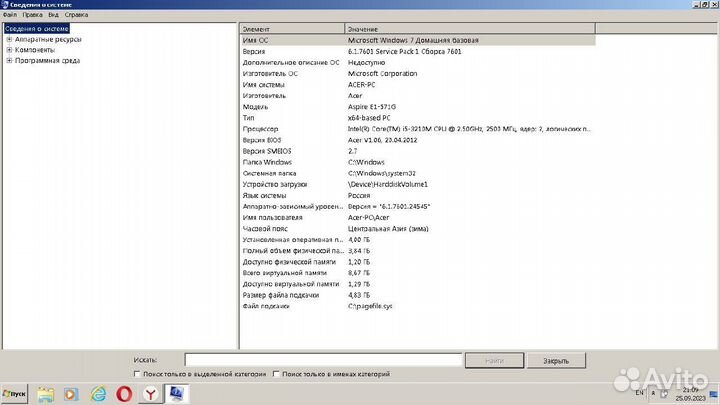Click value C:\Windows\system32
The height and width of the screenshot is (405, 720).
[382, 173]
